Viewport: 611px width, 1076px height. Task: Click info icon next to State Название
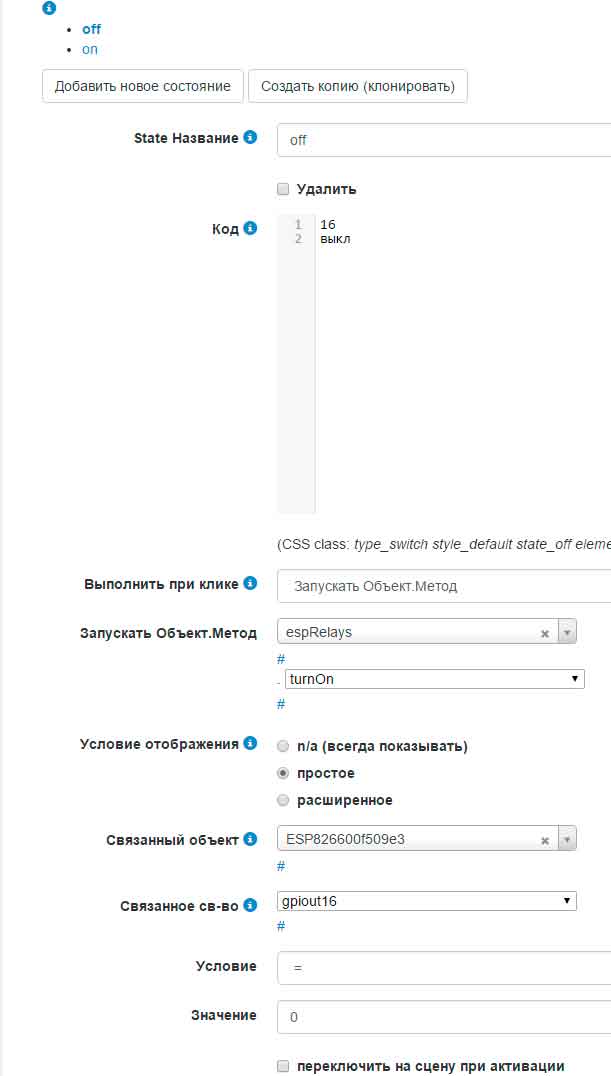[250, 138]
